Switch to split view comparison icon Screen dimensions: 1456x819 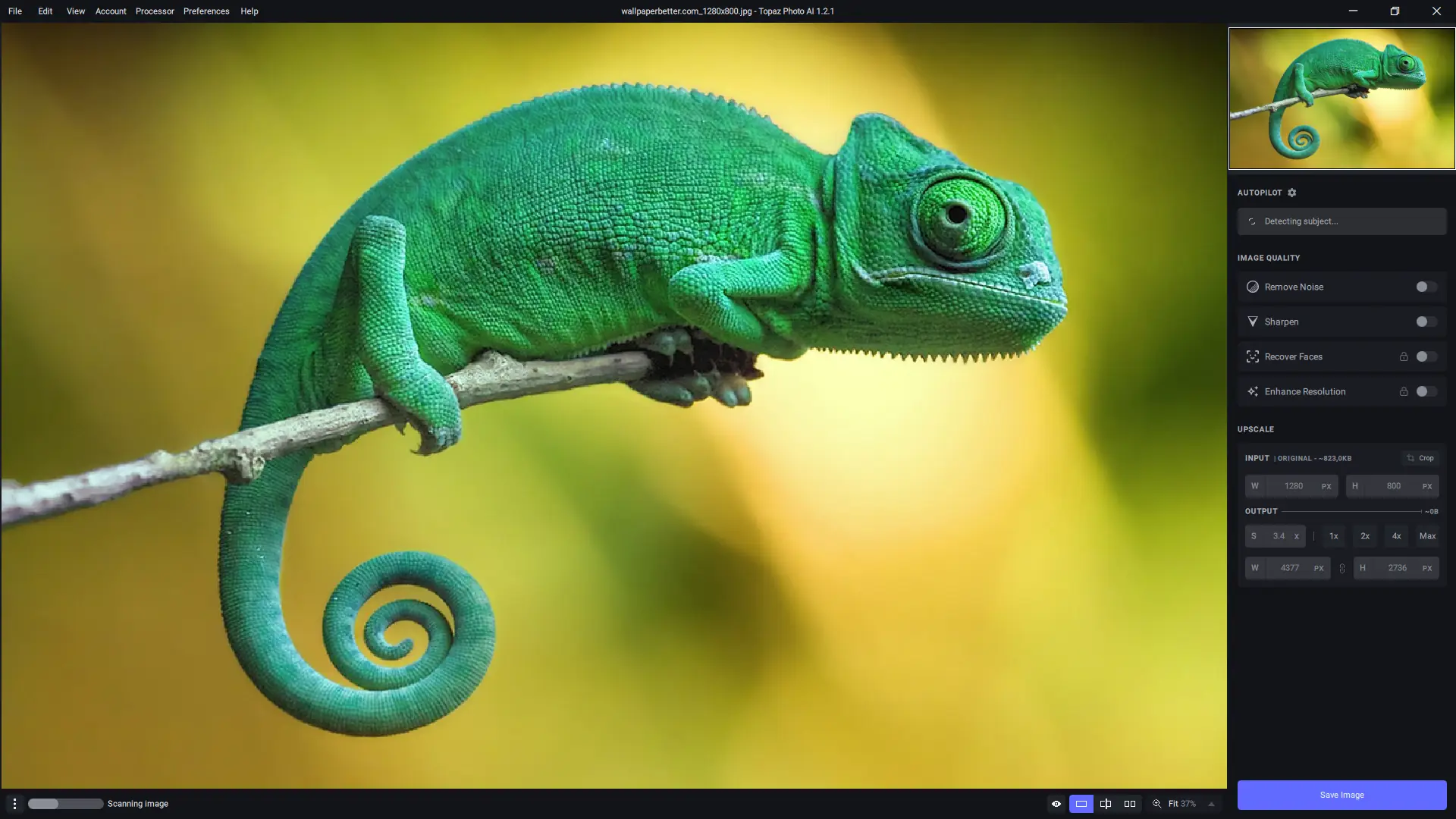point(1106,804)
